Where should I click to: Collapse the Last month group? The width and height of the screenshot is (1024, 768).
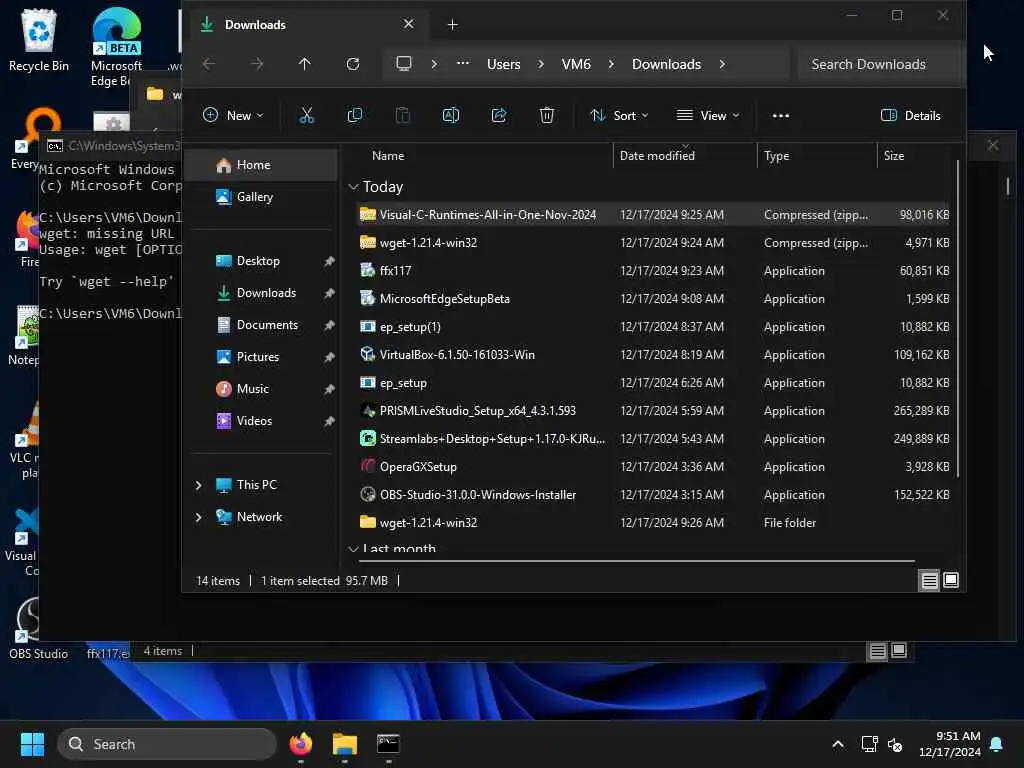click(353, 549)
